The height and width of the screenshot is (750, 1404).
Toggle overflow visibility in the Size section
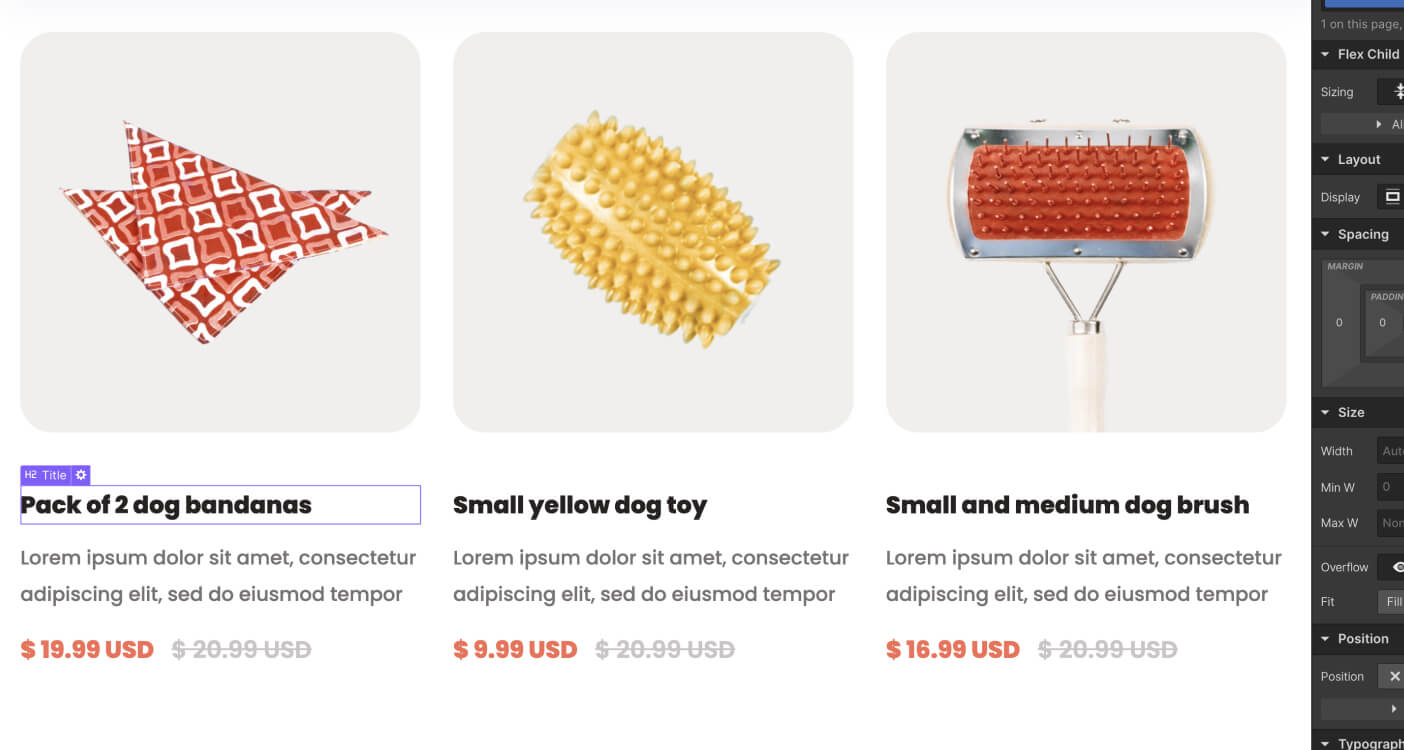tap(1397, 566)
